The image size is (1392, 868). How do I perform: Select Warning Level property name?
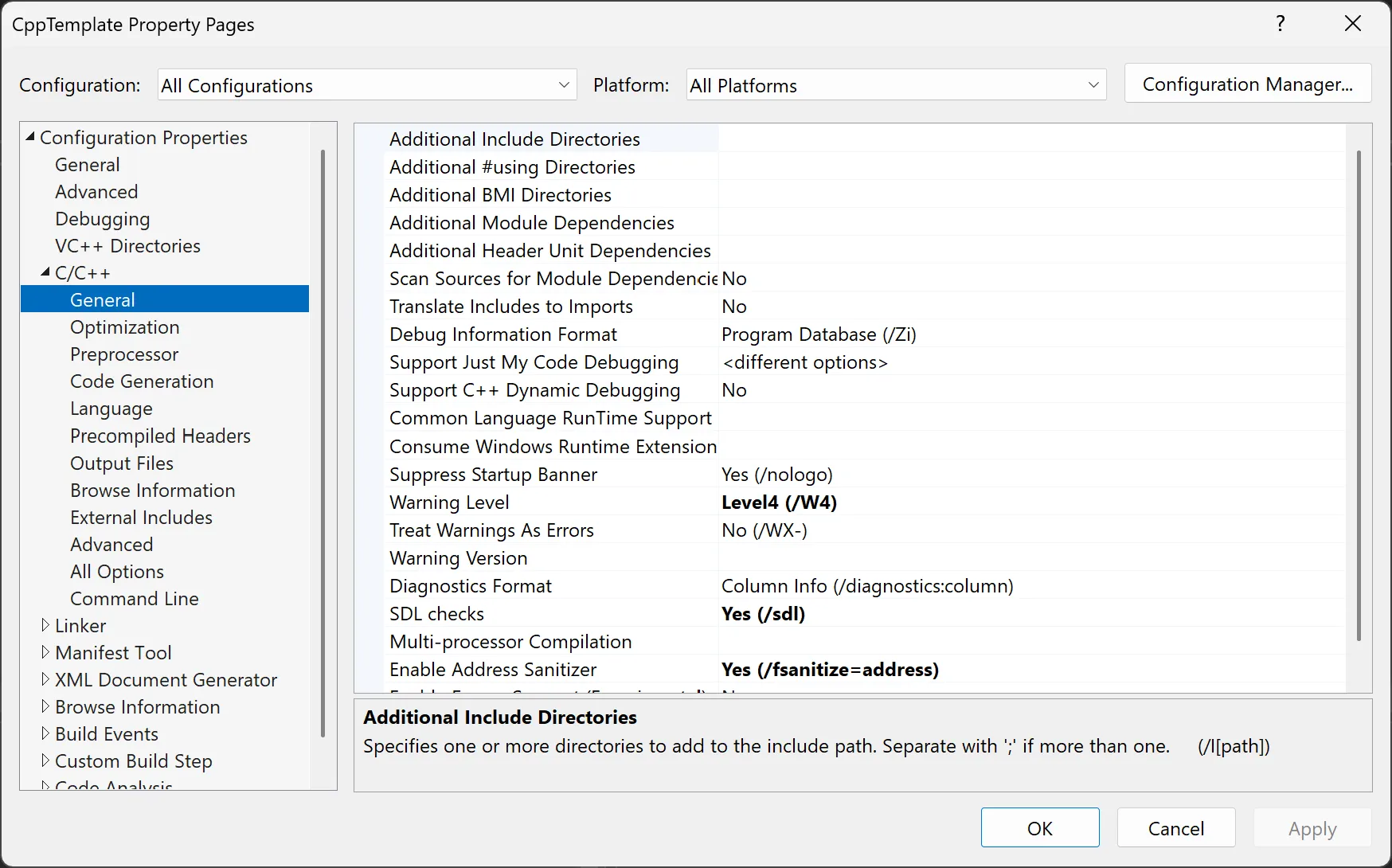[449, 502]
